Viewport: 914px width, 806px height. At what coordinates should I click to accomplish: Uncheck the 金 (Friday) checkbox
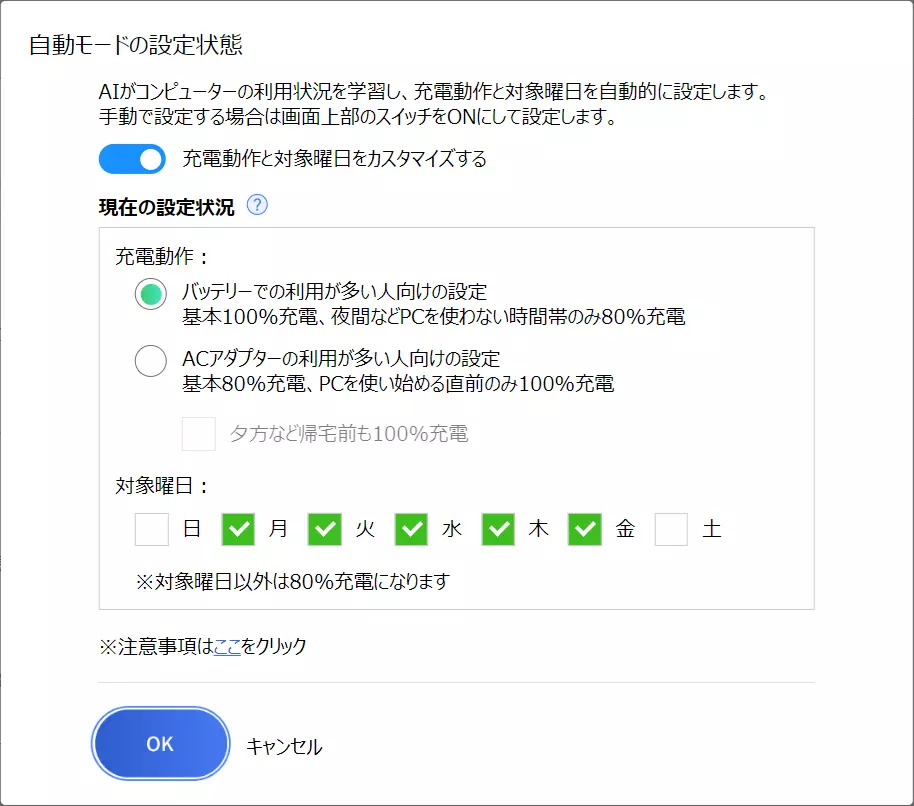pos(585,529)
